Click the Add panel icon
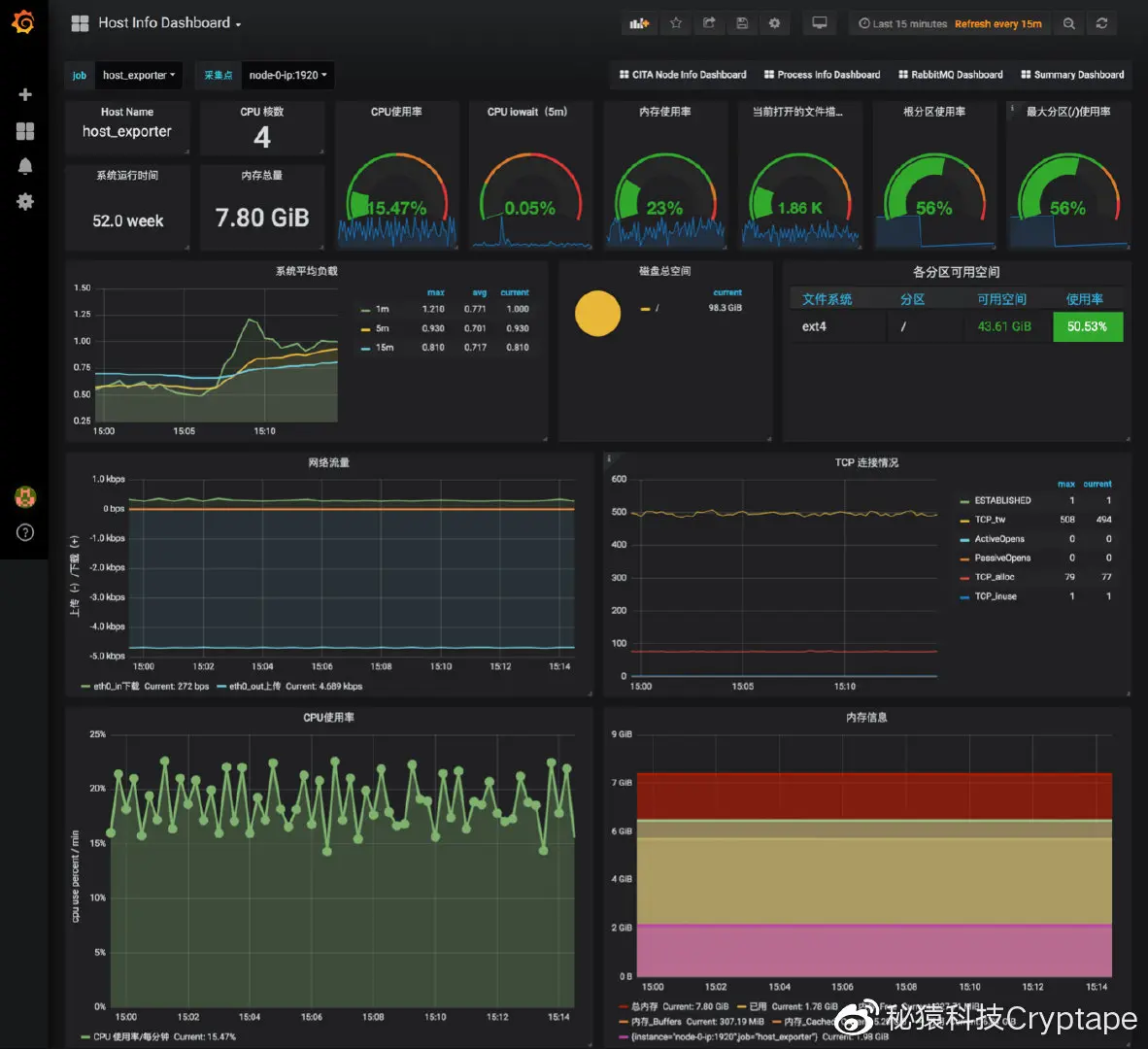Screen dimensions: 1148x1049 point(639,23)
